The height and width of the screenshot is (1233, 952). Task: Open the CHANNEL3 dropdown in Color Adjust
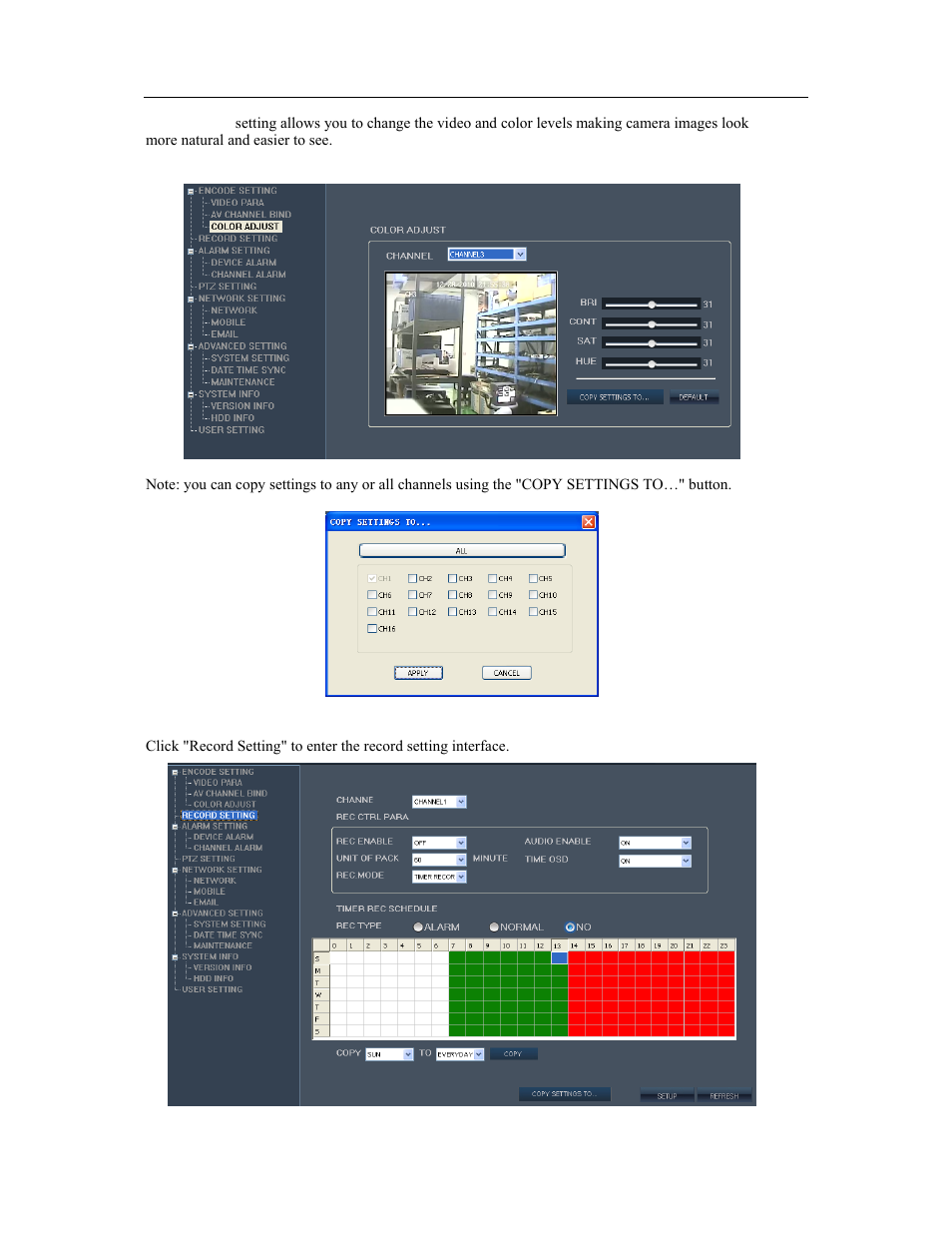(x=487, y=255)
